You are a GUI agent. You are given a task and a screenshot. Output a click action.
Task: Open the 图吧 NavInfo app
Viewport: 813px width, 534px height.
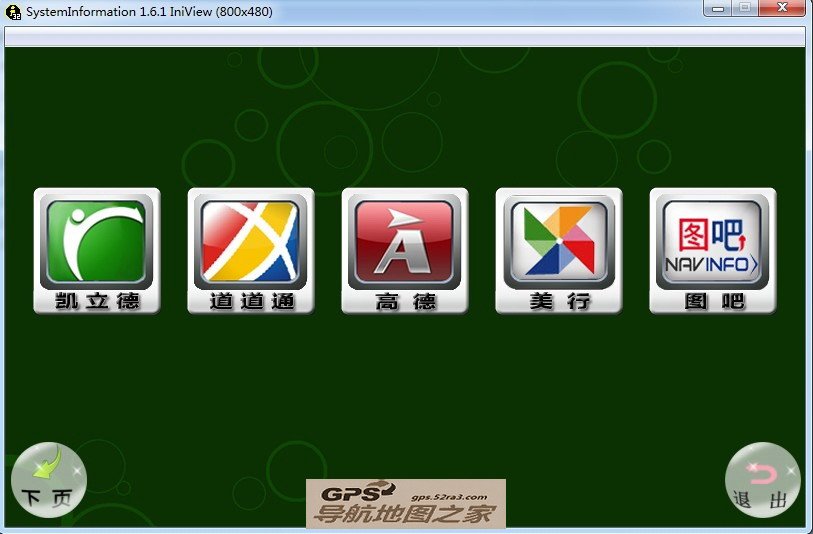click(x=713, y=251)
